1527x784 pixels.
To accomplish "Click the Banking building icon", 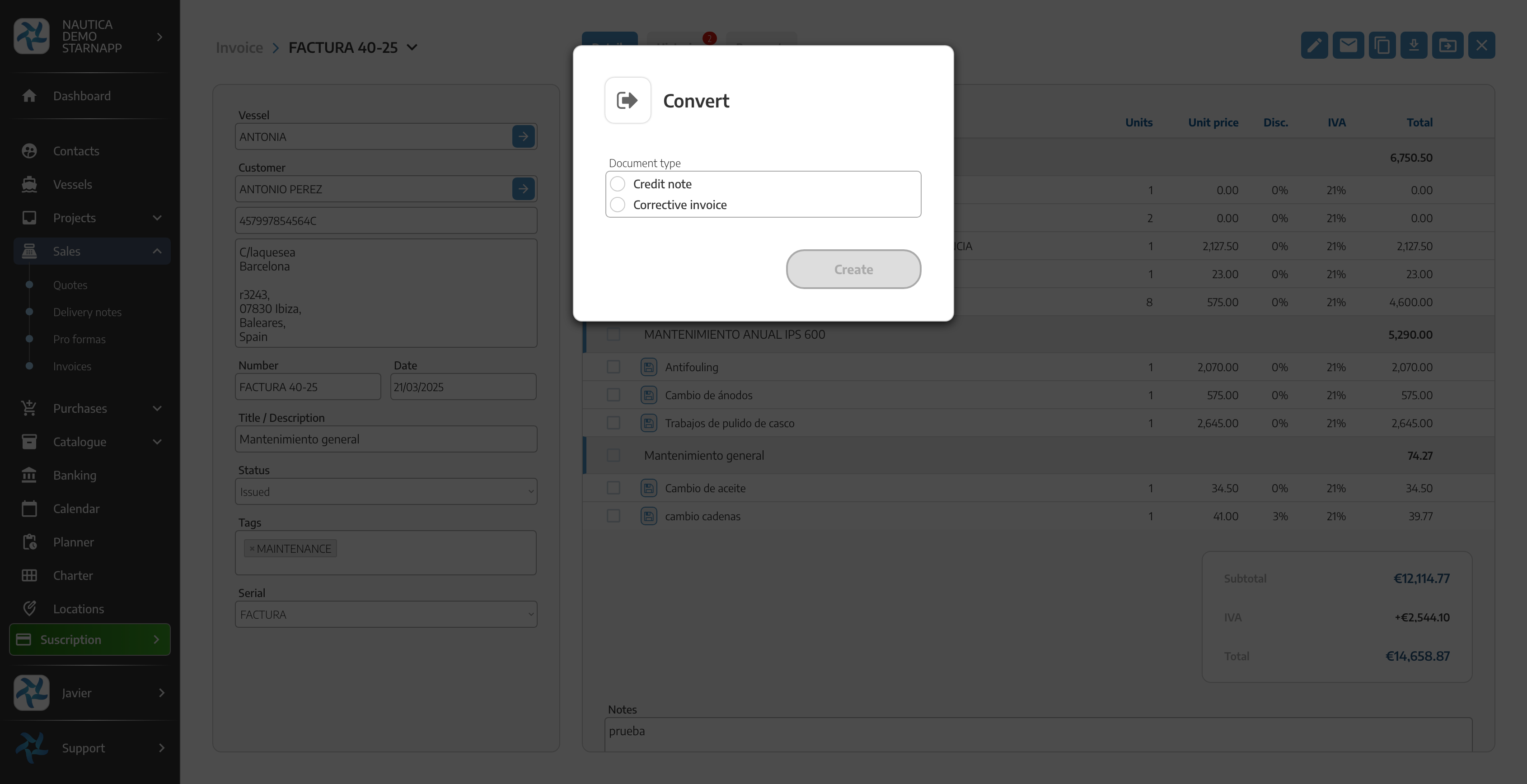I will 29,475.
